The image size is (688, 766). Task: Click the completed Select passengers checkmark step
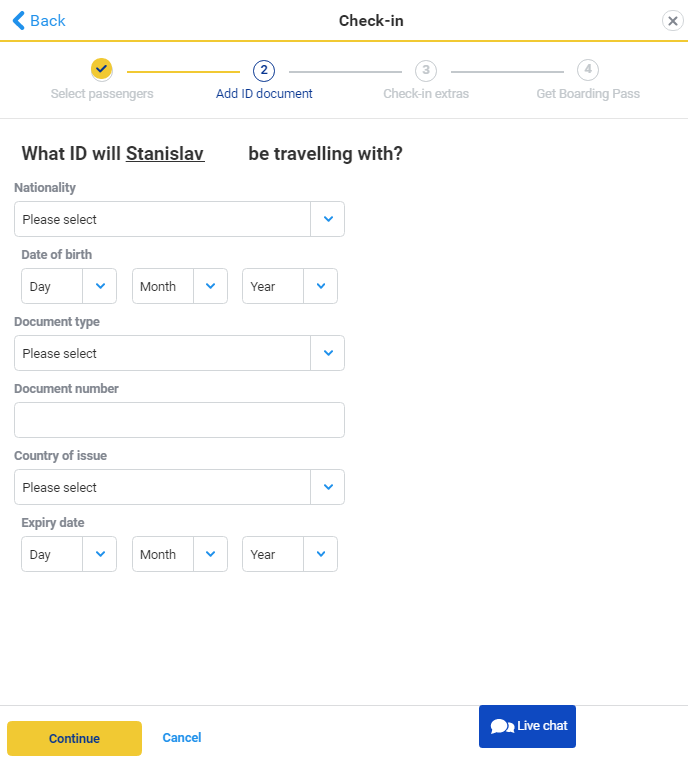102,69
